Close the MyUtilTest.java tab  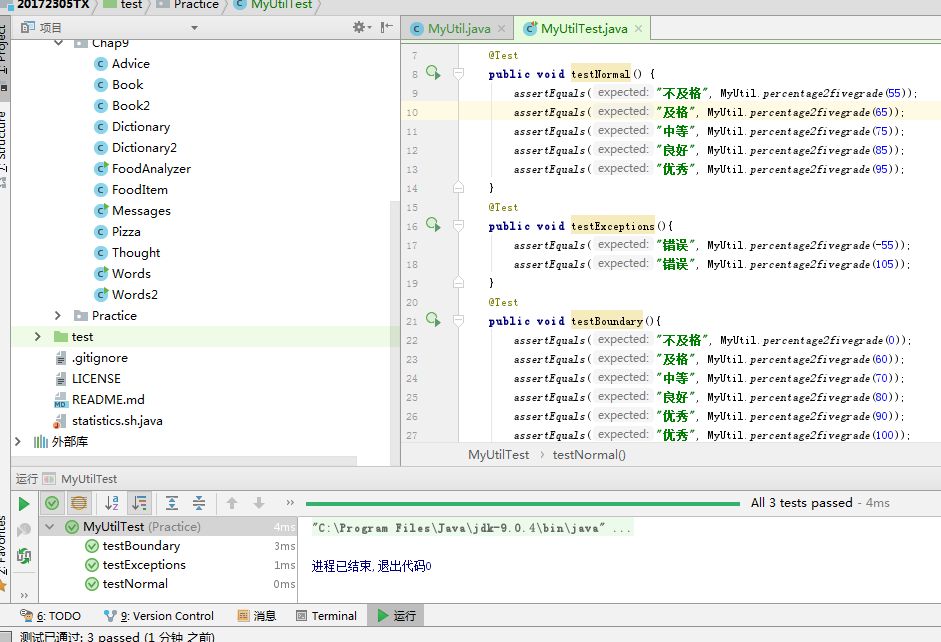(638, 28)
